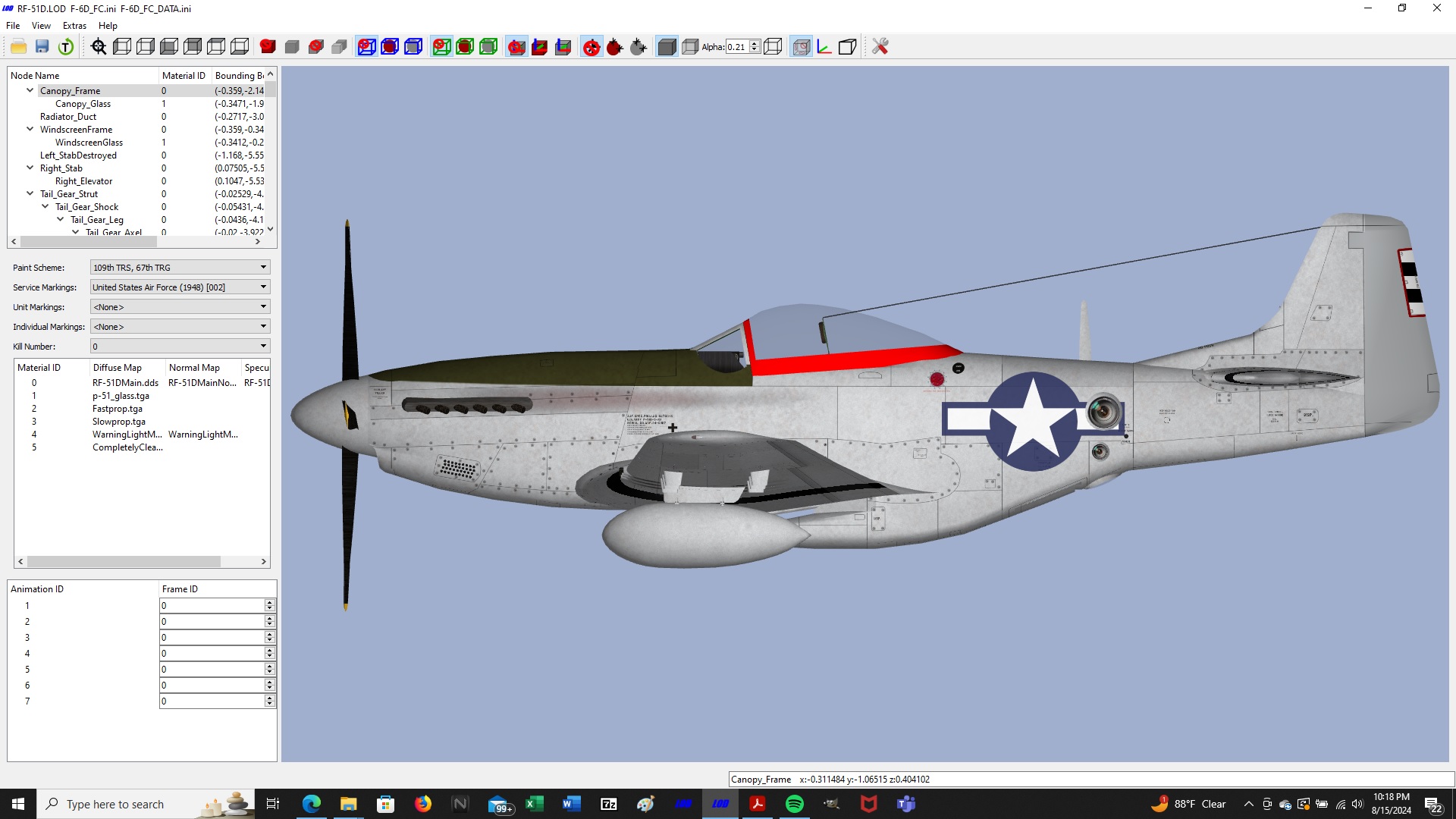Click the gray cube with axes icon
Screen dimensions: 1456x819
pyautogui.click(x=563, y=47)
